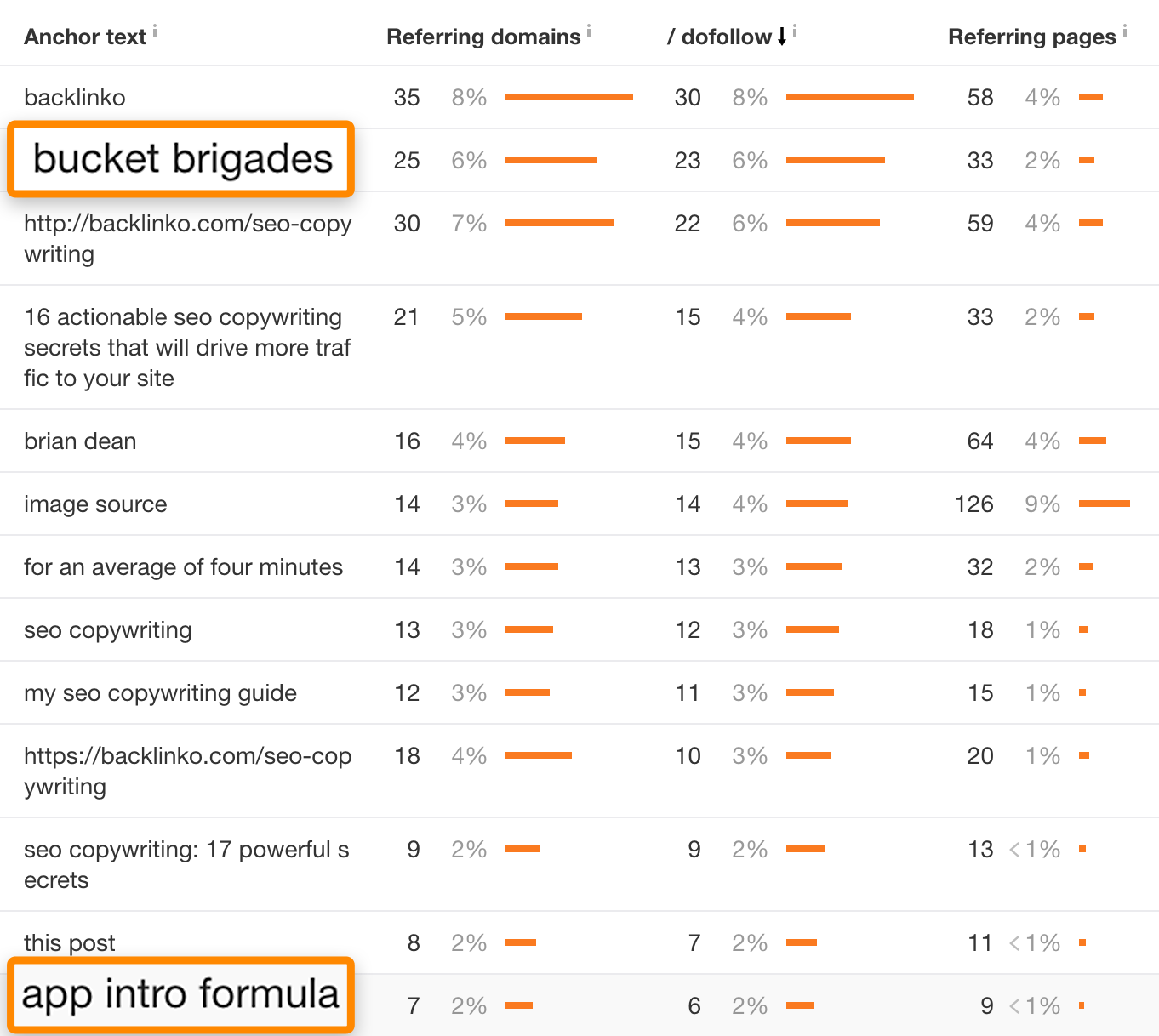
Task: Click the brian dean anchor text
Action: [80, 441]
